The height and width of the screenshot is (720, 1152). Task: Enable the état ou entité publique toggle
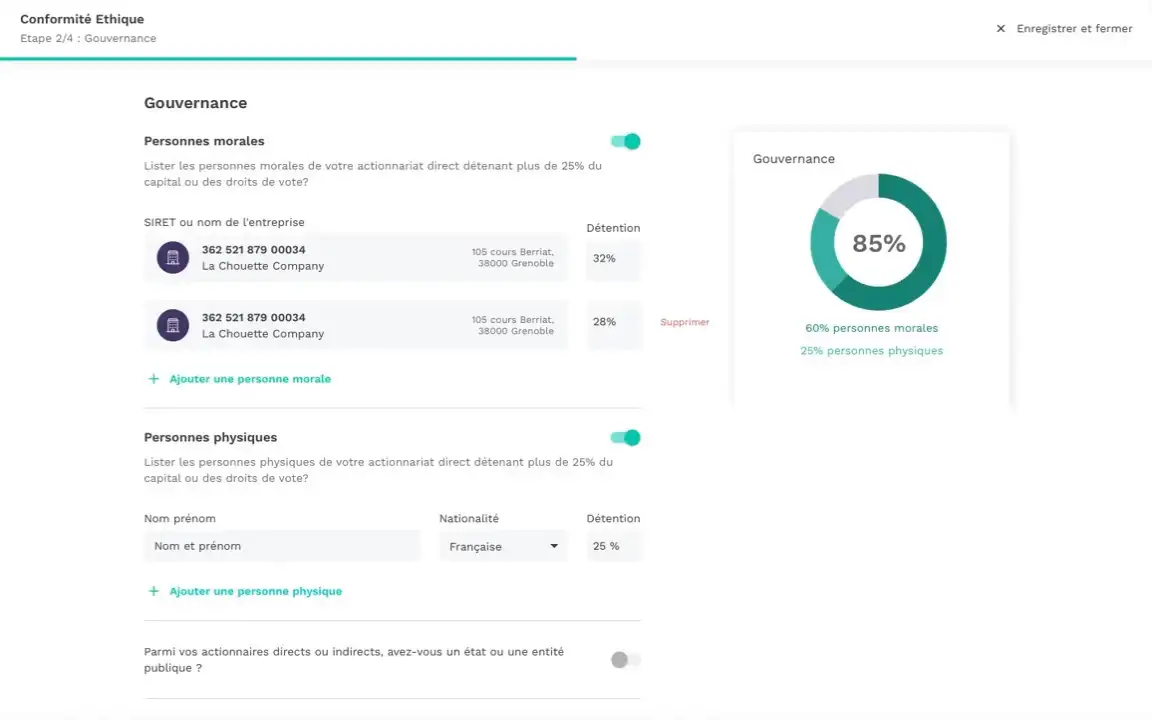pyautogui.click(x=625, y=660)
